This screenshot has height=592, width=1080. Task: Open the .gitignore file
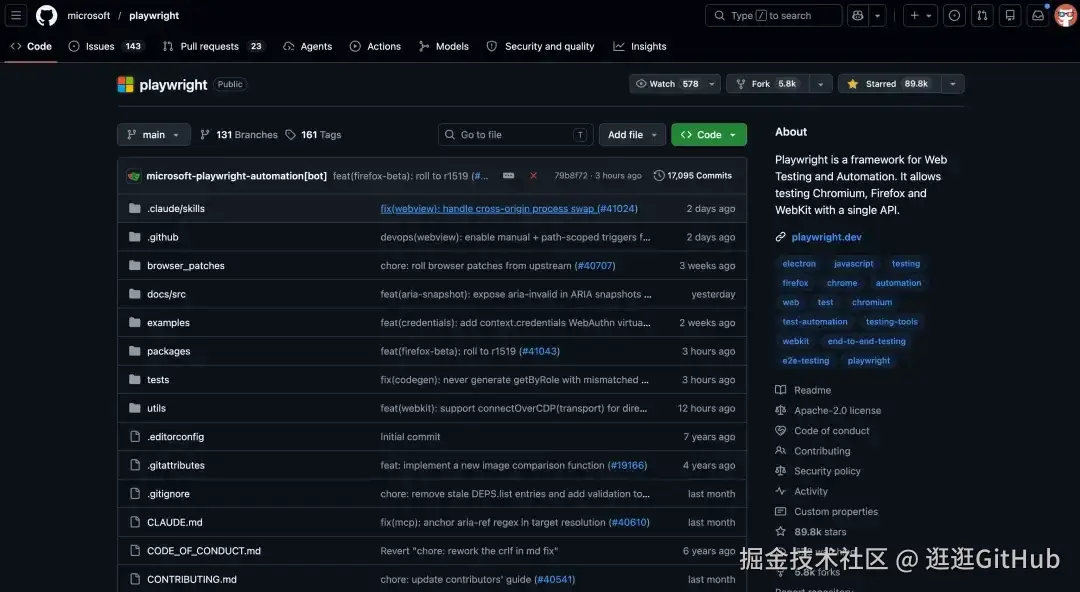click(x=168, y=493)
